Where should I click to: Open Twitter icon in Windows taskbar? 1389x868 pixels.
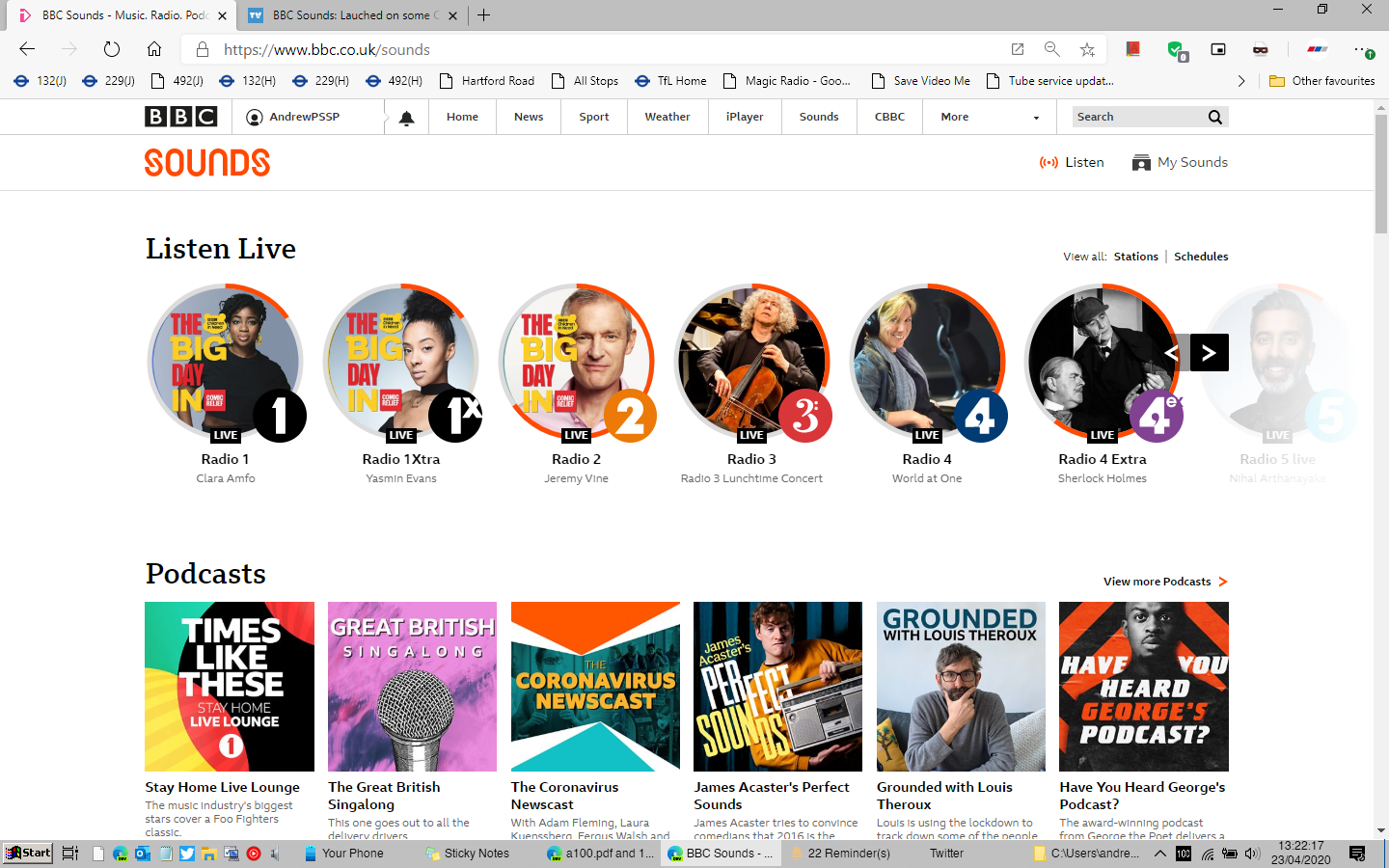tap(187, 854)
